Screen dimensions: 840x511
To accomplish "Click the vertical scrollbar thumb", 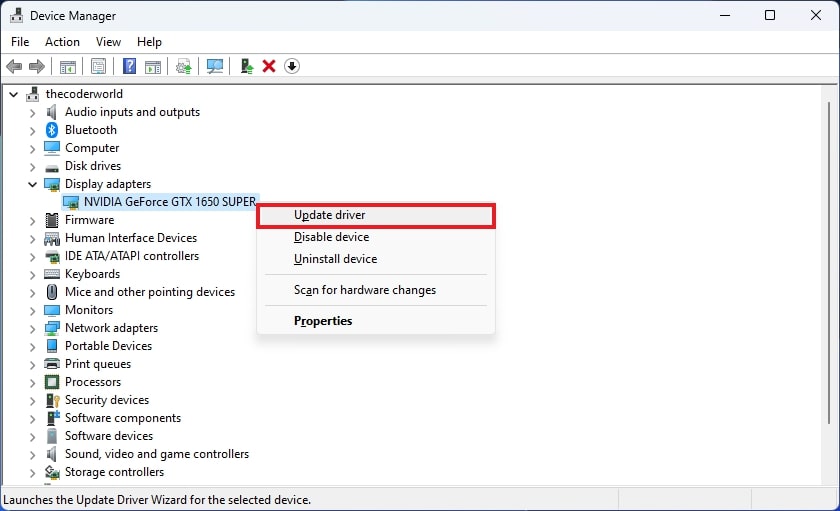I will [829, 262].
